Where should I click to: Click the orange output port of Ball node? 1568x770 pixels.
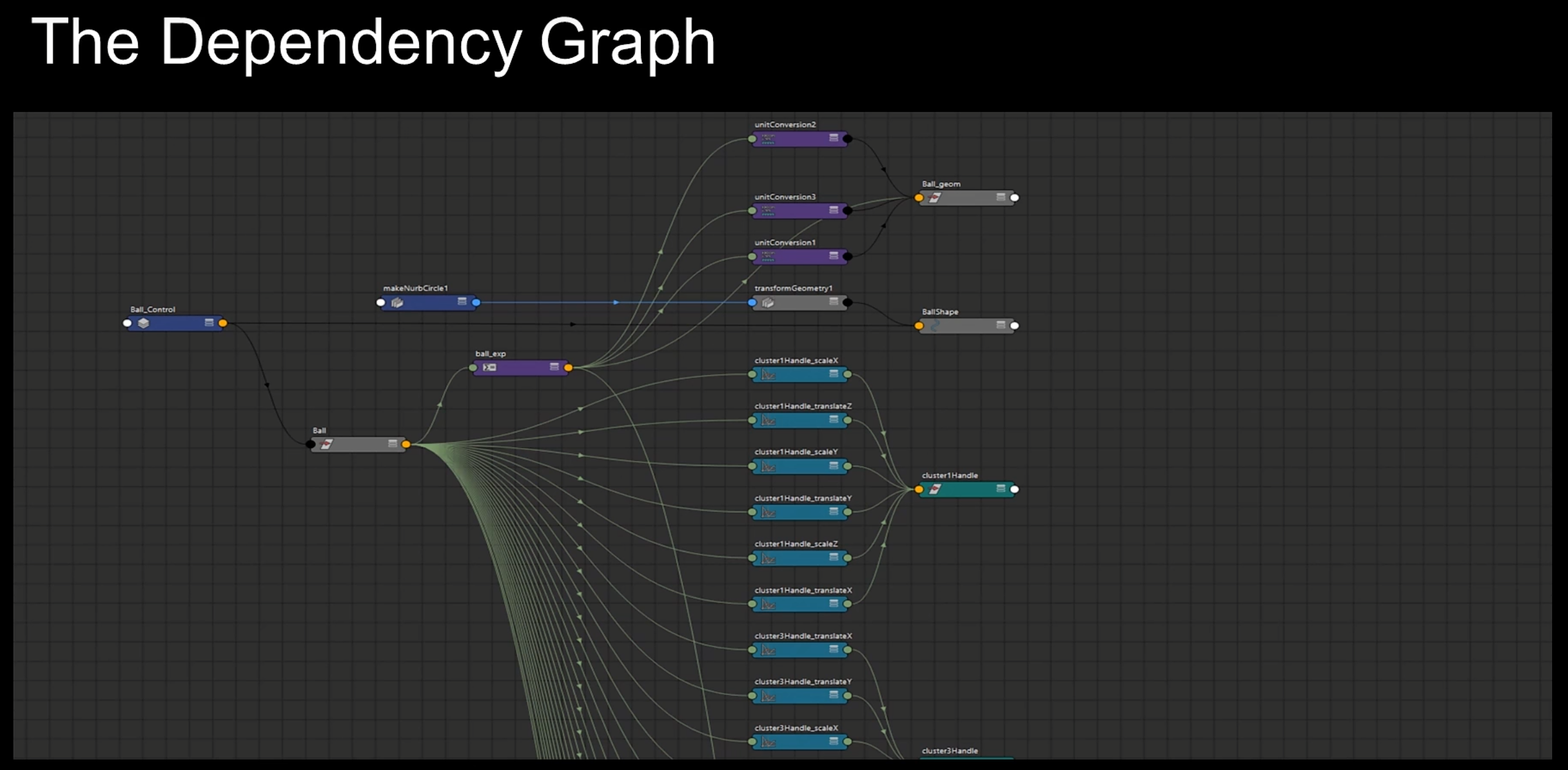(406, 444)
